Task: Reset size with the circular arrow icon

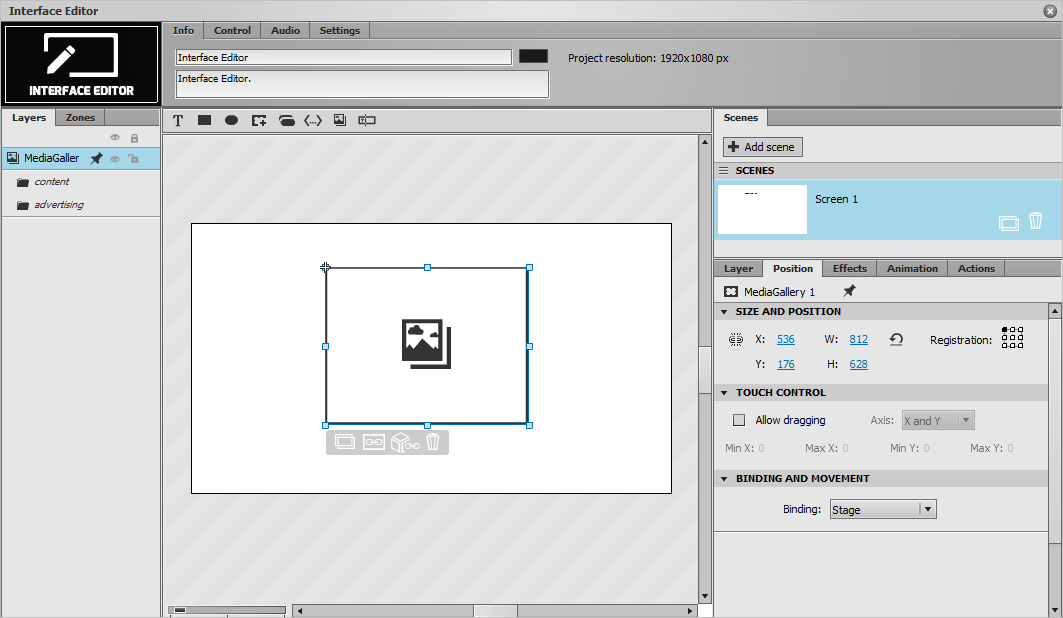Action: point(896,339)
